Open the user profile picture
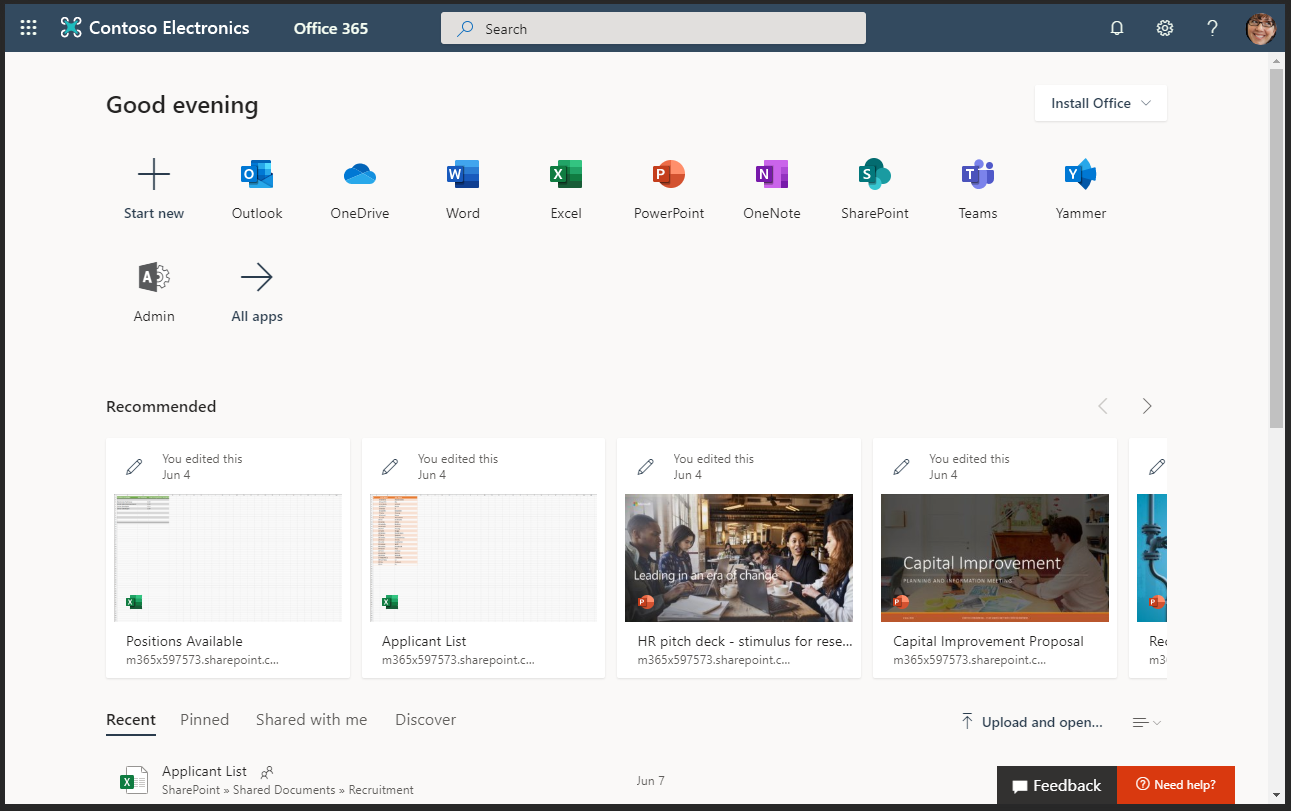The width and height of the screenshot is (1291, 811). tap(1261, 28)
